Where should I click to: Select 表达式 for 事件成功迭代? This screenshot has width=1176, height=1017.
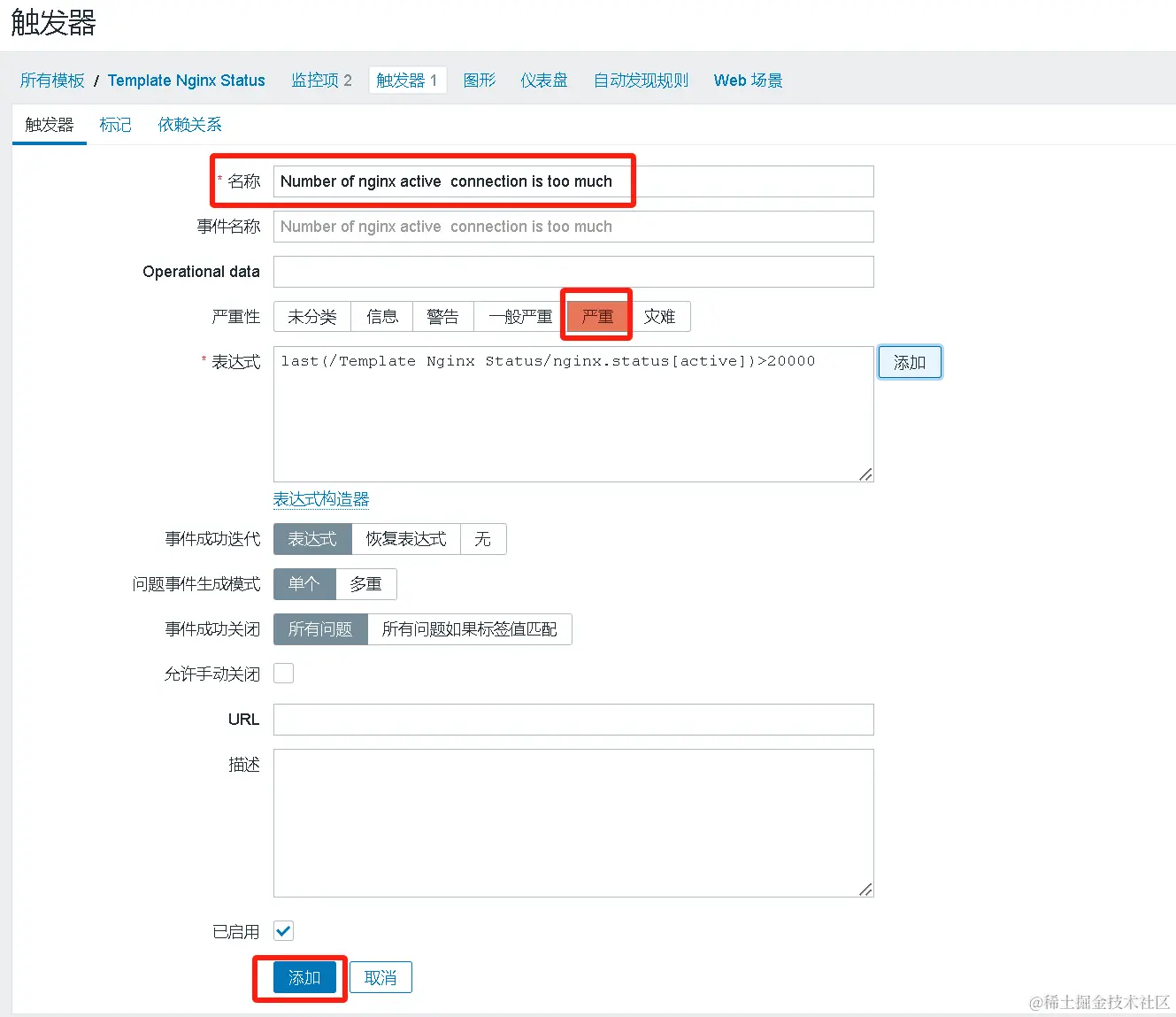[x=312, y=539]
